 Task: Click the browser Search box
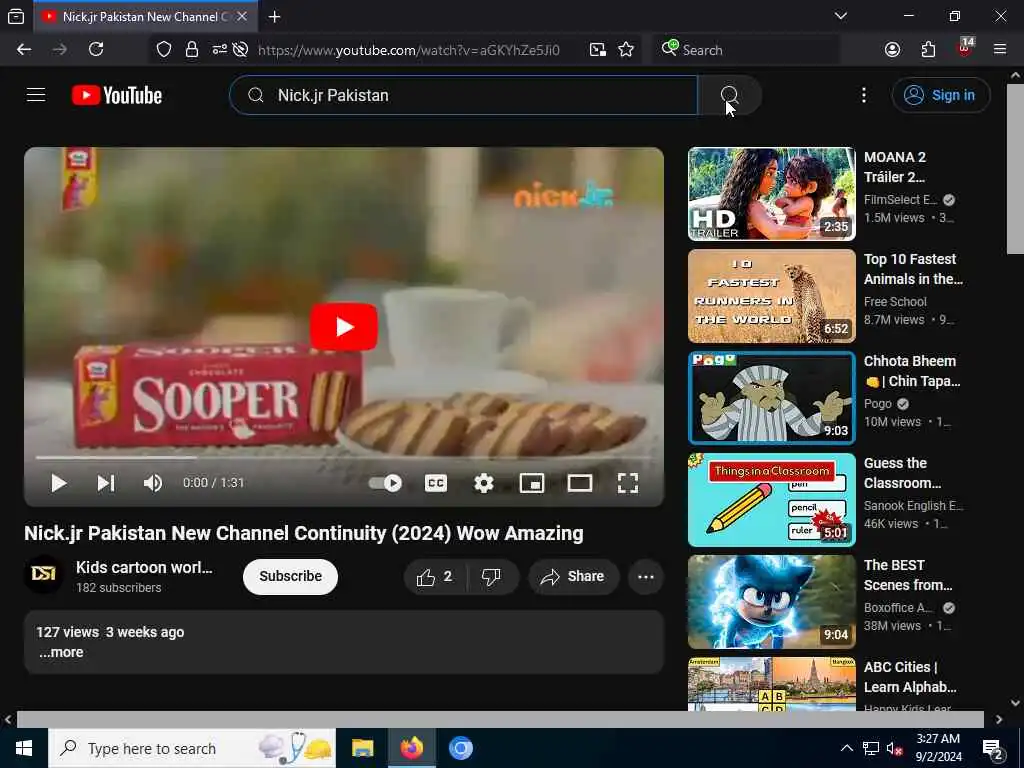click(x=746, y=50)
